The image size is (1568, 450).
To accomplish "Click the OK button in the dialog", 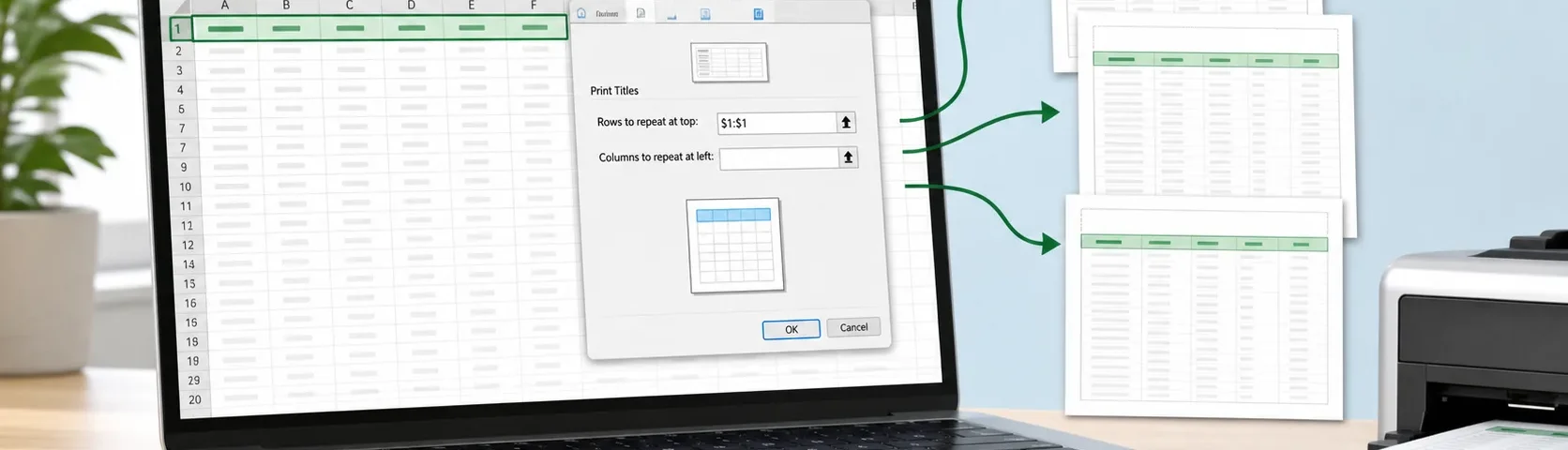I will tap(792, 329).
